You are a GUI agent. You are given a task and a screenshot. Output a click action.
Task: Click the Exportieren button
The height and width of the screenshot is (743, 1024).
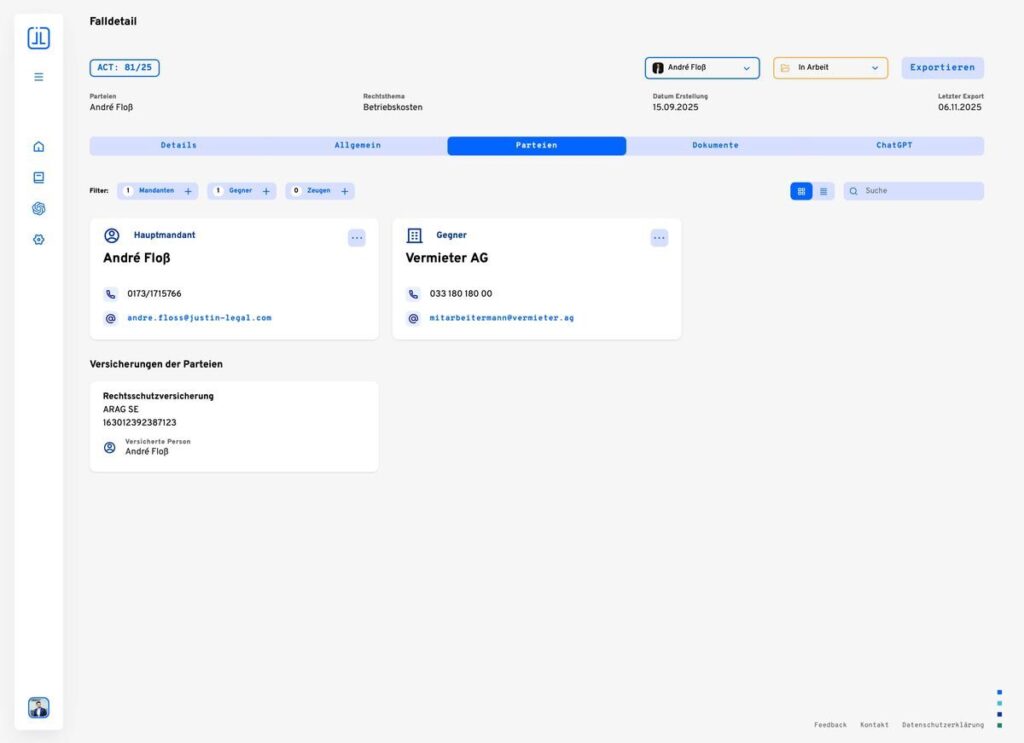tap(942, 68)
